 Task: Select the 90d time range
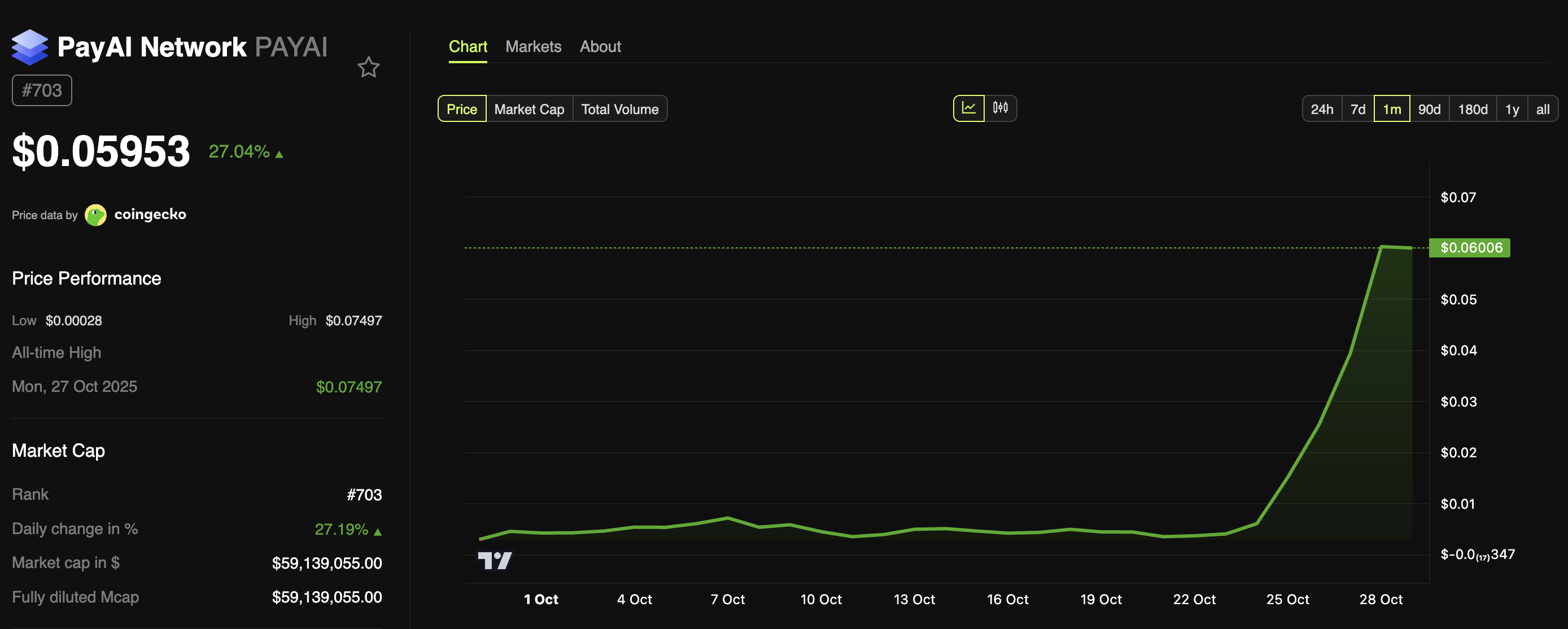click(1429, 109)
